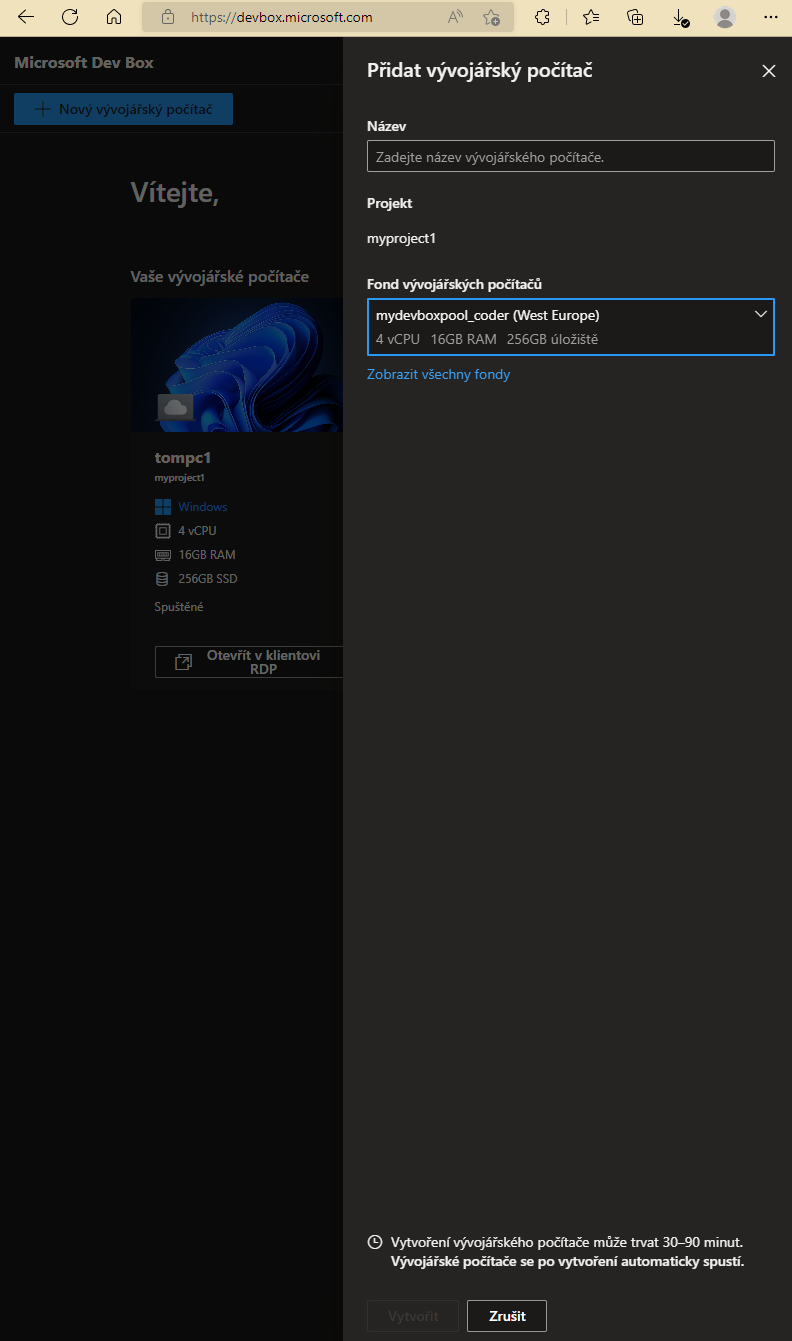Open the Collections icon
Viewport: 792px width, 1341px height.
click(635, 17)
